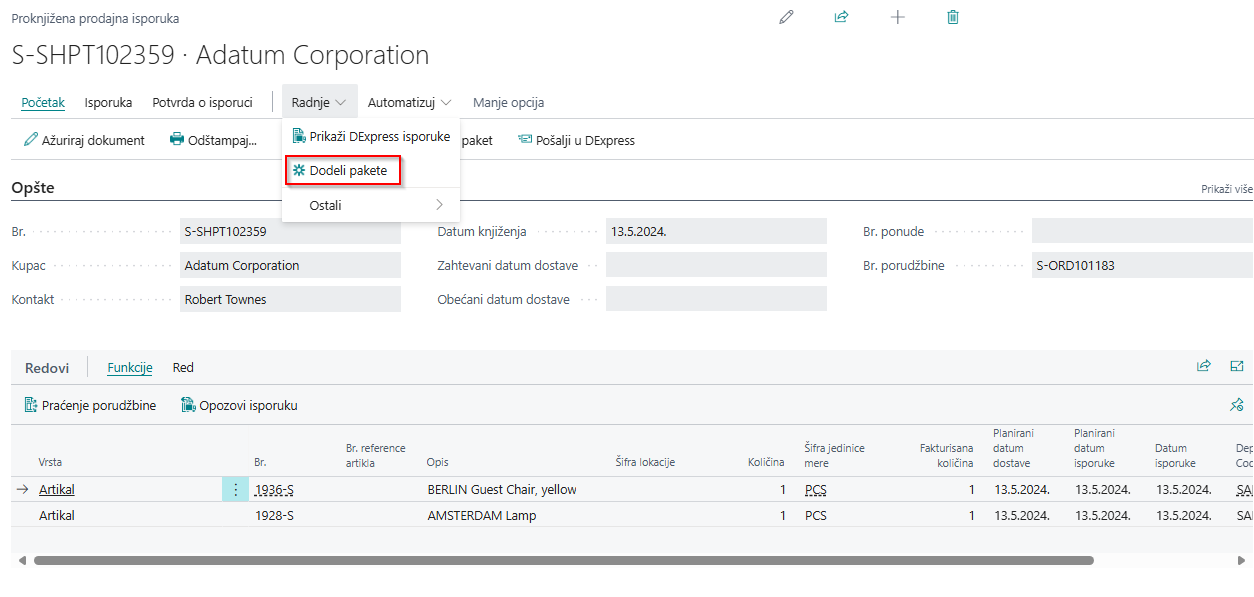The height and width of the screenshot is (597, 1254).
Task: Expand the Automatizuj dropdown
Action: tap(409, 102)
